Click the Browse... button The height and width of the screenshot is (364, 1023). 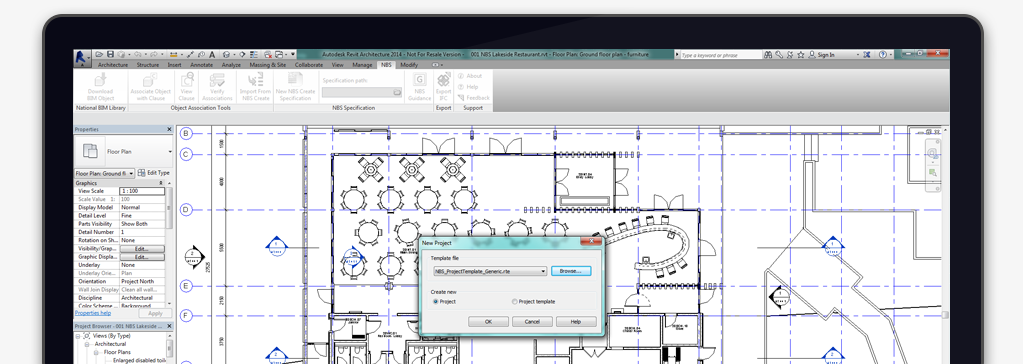pyautogui.click(x=571, y=271)
